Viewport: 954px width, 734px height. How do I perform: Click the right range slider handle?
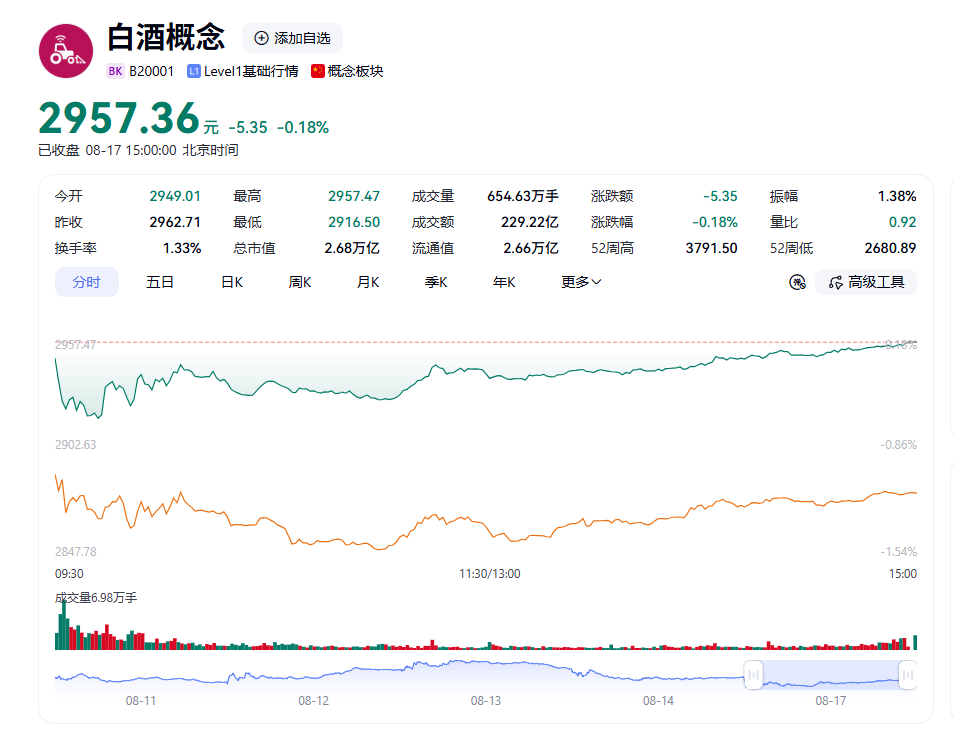(908, 675)
